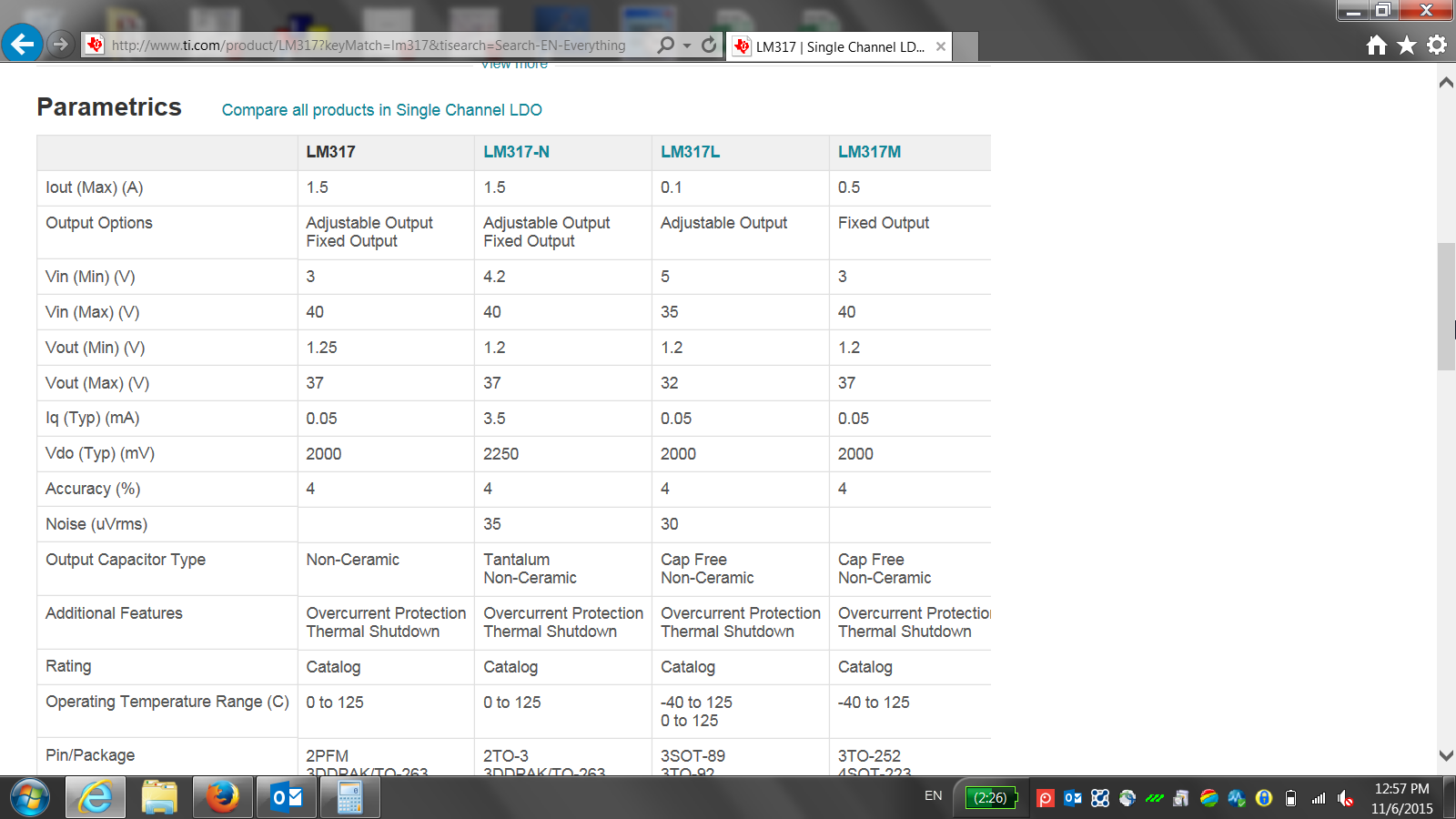Viewport: 1456px width, 819px height.
Task: Click the Output Capacitor Type row label
Action: pos(126,560)
